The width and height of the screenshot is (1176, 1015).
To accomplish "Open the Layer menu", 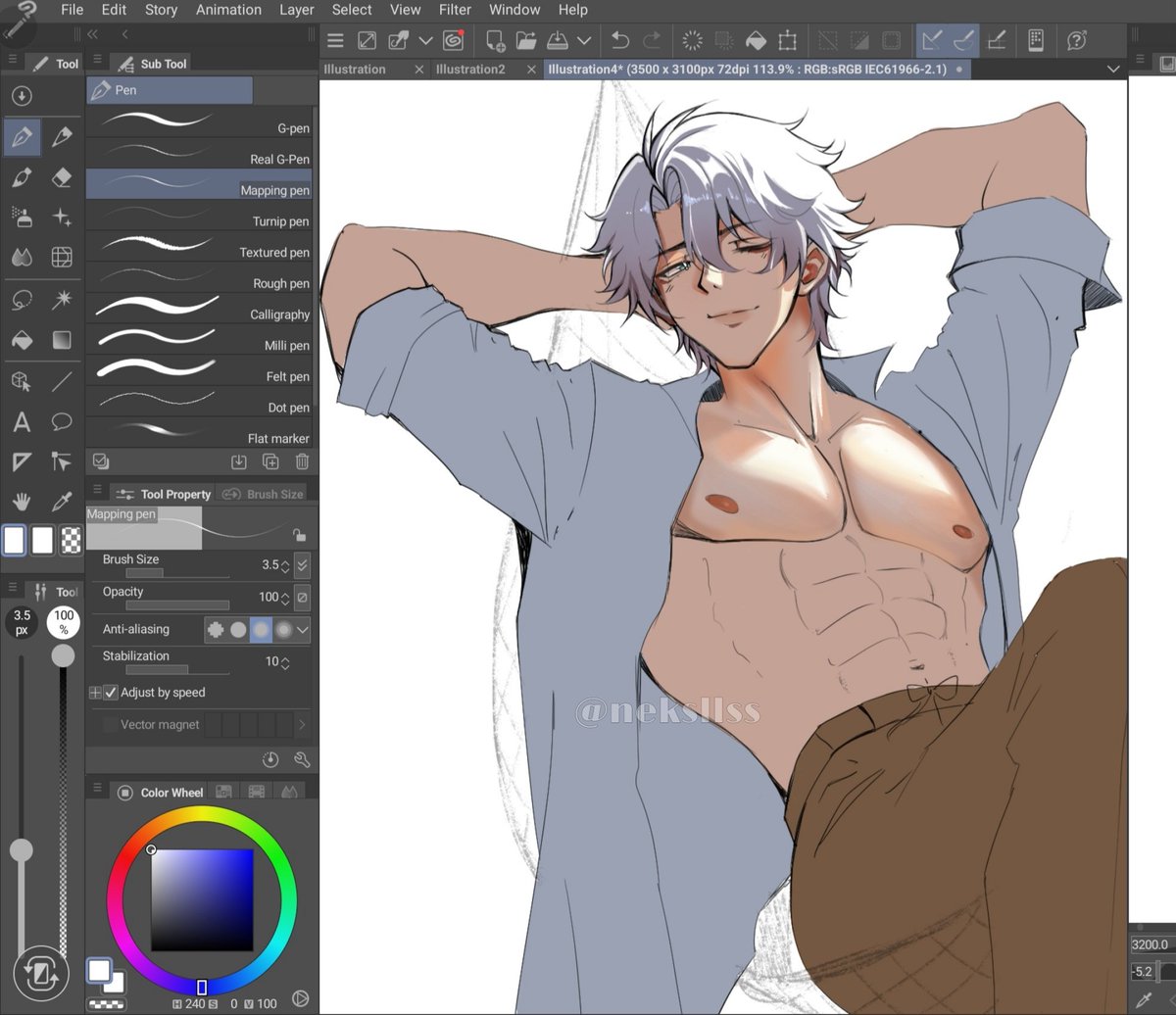I will (x=296, y=10).
